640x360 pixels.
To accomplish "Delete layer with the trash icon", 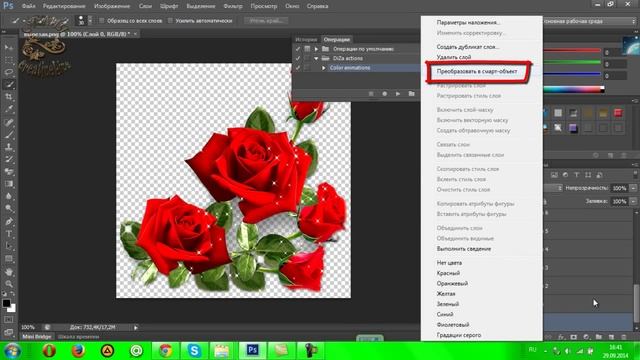I will [623, 337].
